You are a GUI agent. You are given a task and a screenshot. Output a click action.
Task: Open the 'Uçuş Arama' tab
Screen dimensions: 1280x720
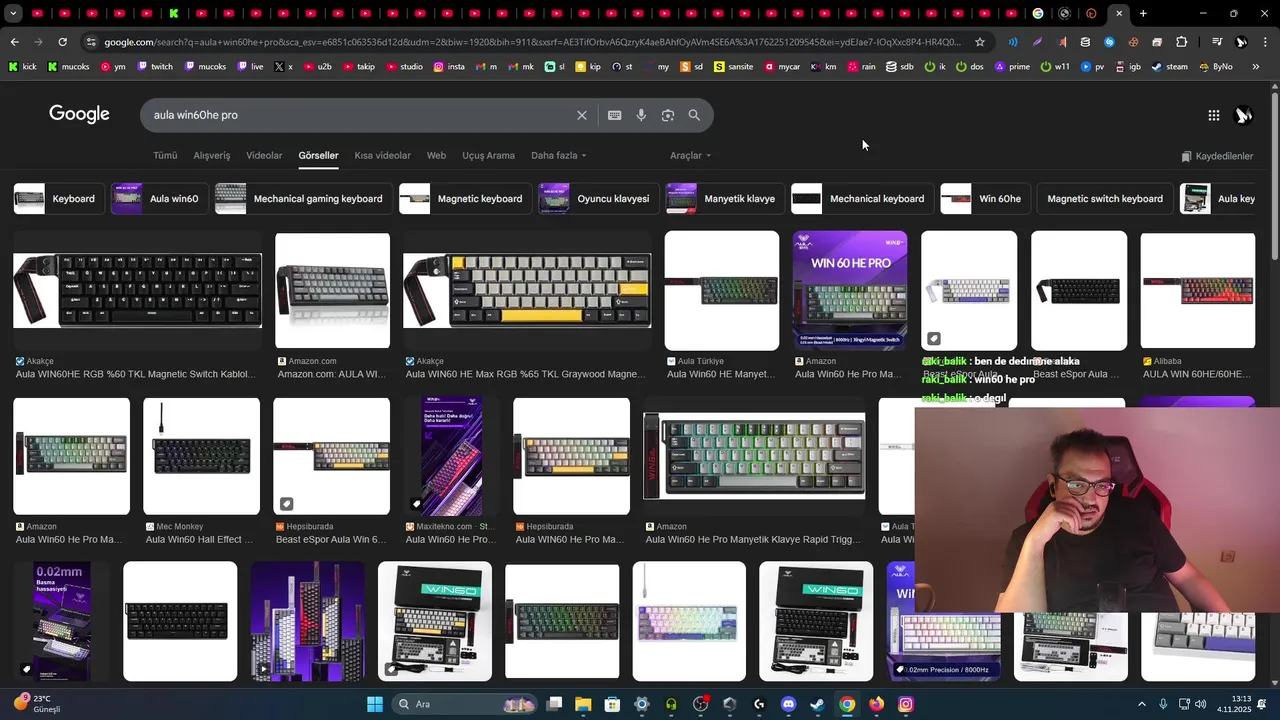point(488,156)
